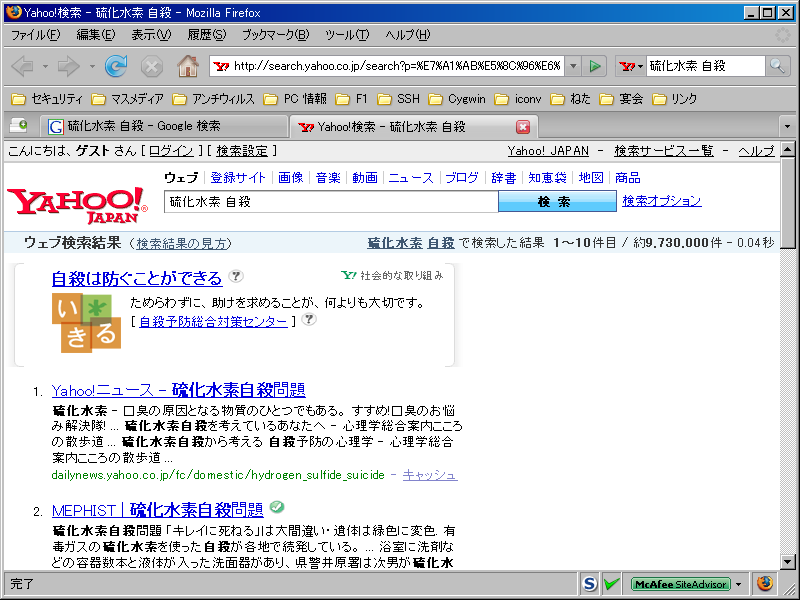Screen dimensions: 800x600
Task: Click the scrollbar up arrow
Action: tap(787, 149)
